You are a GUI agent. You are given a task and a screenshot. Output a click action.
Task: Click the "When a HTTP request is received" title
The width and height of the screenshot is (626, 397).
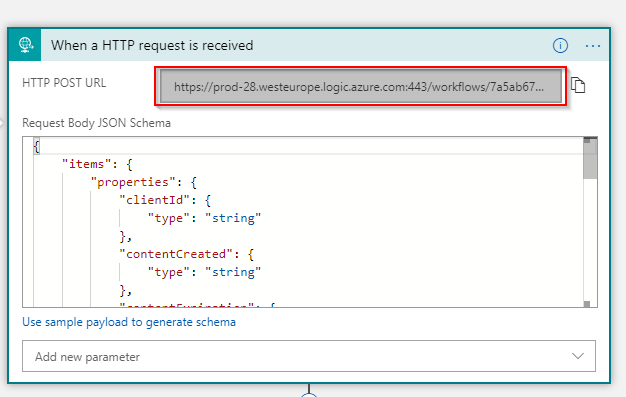[152, 46]
